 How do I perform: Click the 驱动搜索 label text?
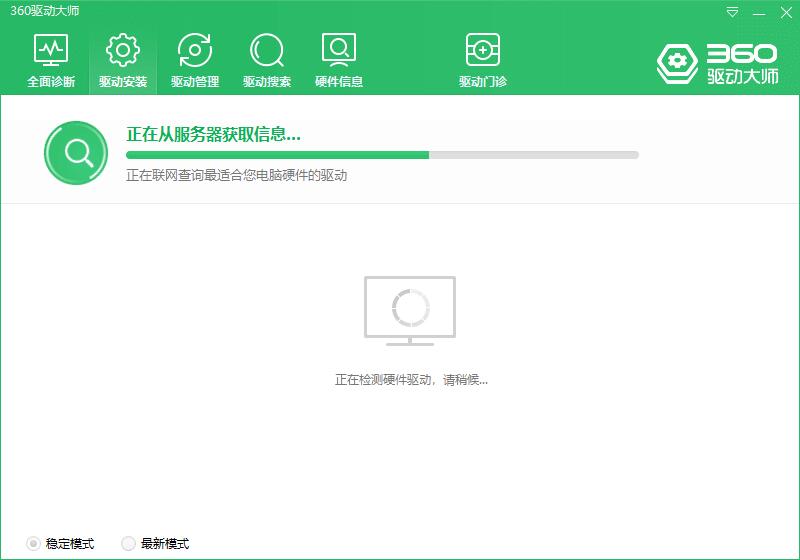click(267, 82)
